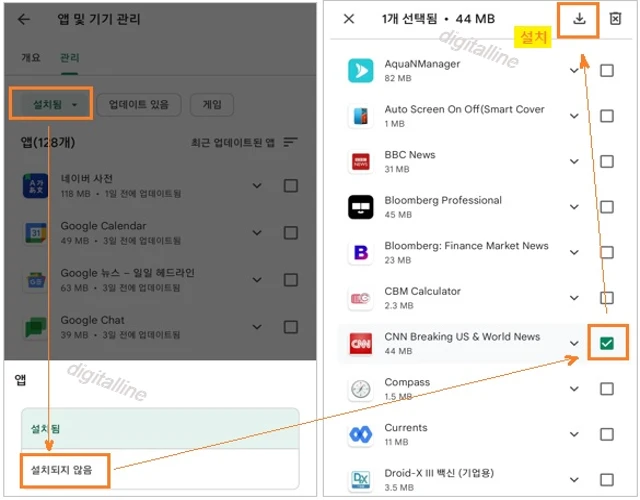Tap the Compass app icon
Viewport: 640px width, 500px height.
pos(360,389)
